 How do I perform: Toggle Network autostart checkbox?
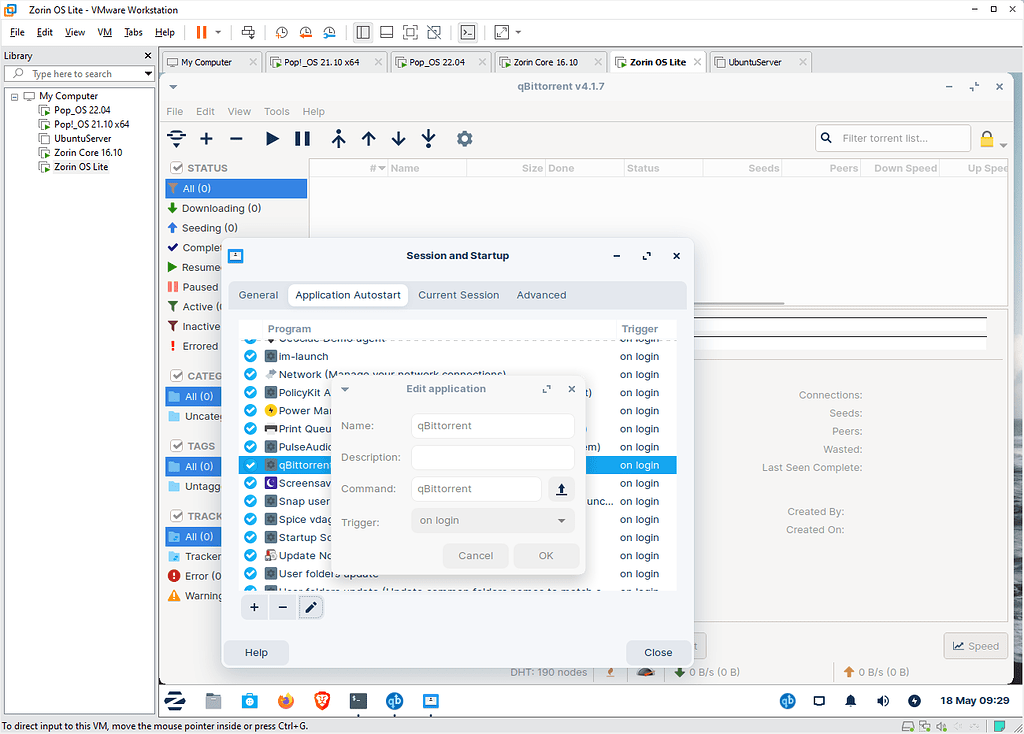[250, 374]
